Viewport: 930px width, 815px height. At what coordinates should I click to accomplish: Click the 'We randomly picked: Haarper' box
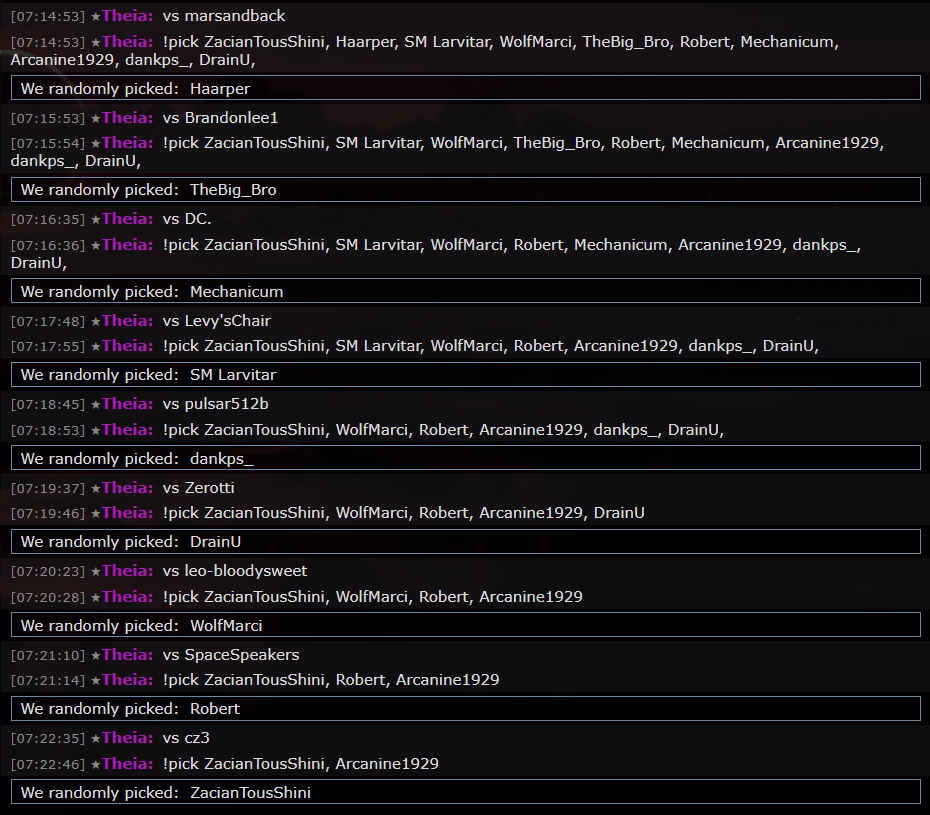pyautogui.click(x=466, y=88)
